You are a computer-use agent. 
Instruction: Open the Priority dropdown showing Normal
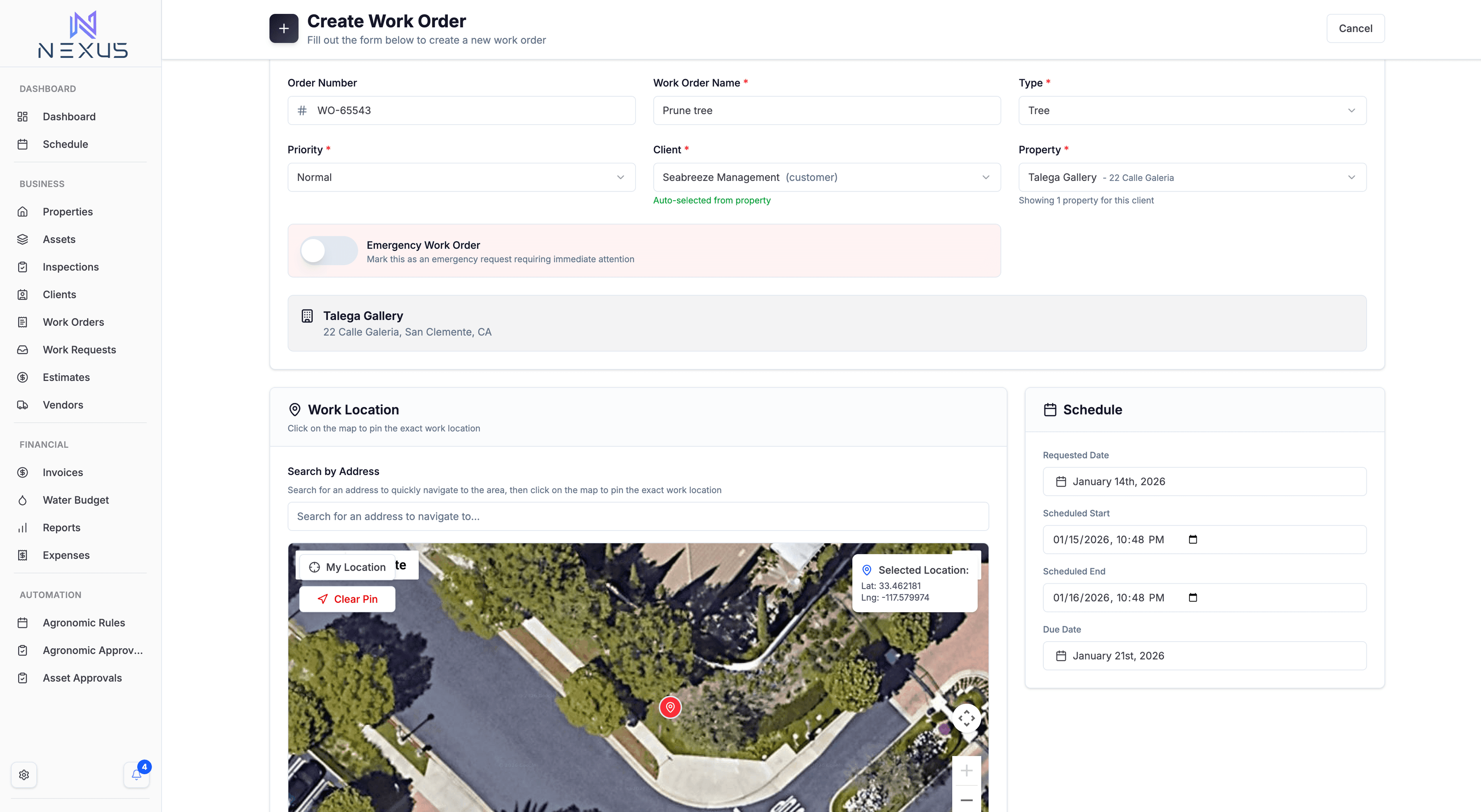coord(461,177)
